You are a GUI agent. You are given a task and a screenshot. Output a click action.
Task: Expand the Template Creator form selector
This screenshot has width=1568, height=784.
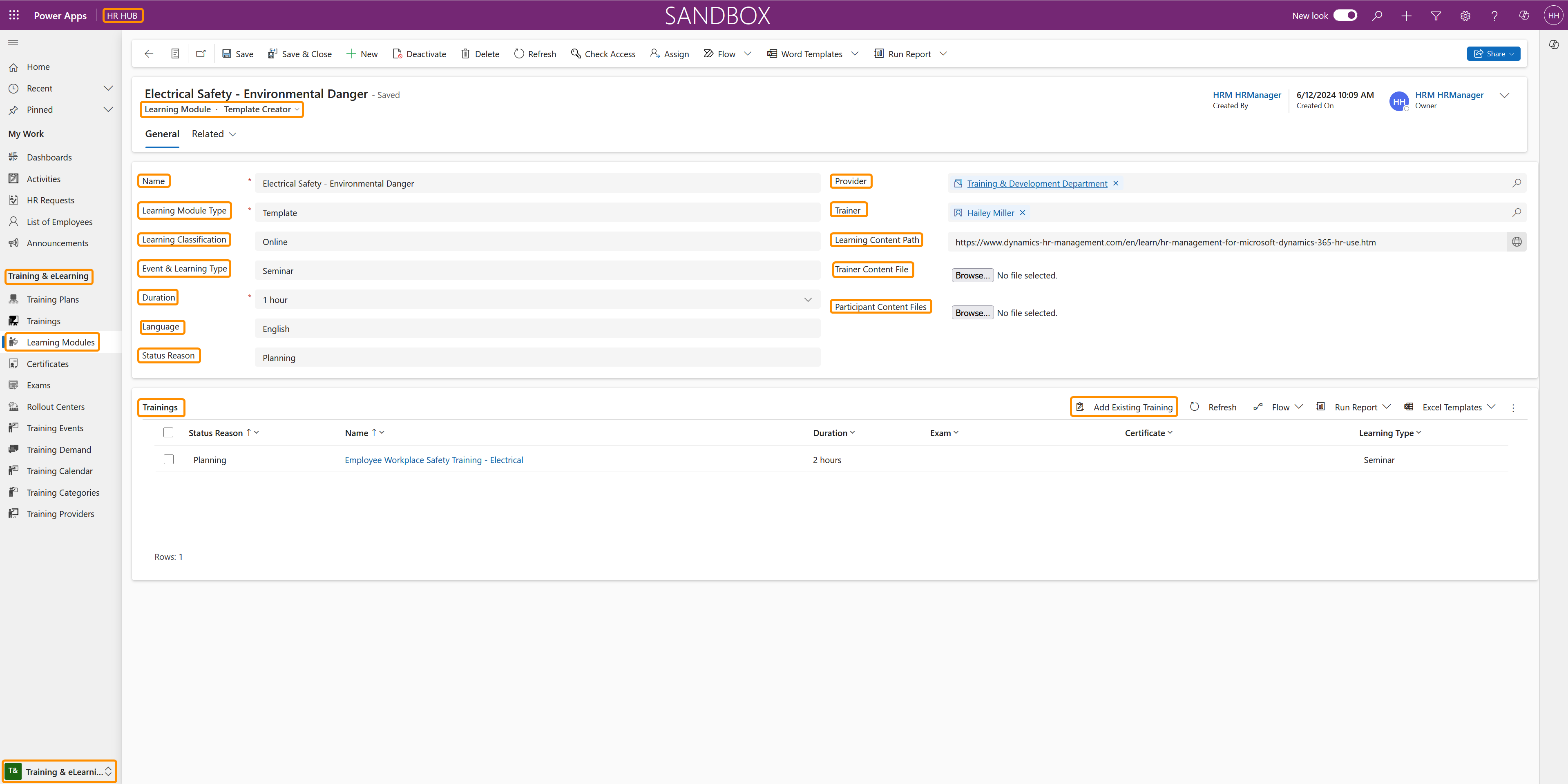tap(261, 109)
